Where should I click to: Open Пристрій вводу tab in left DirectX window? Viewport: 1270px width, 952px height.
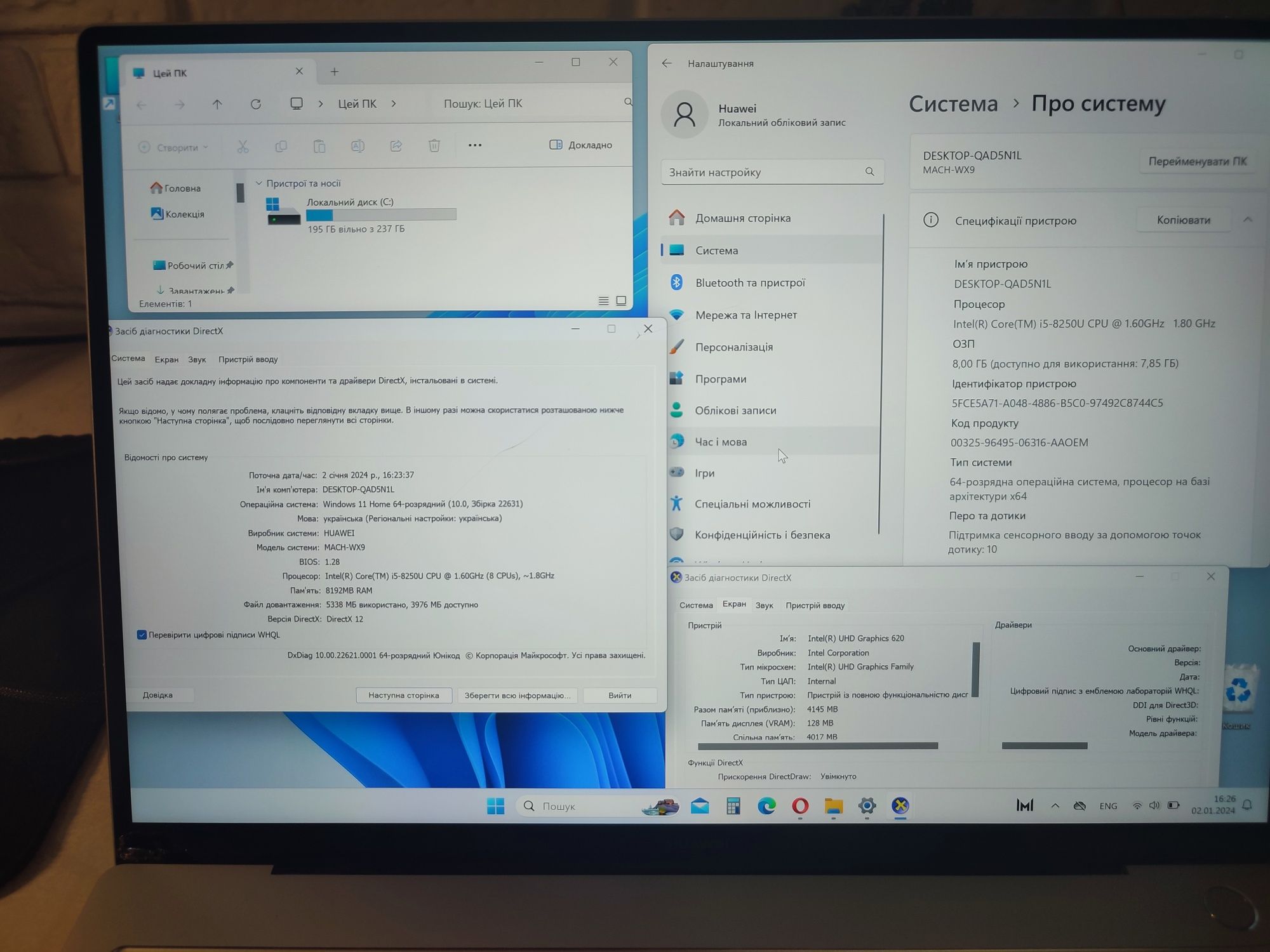248,359
